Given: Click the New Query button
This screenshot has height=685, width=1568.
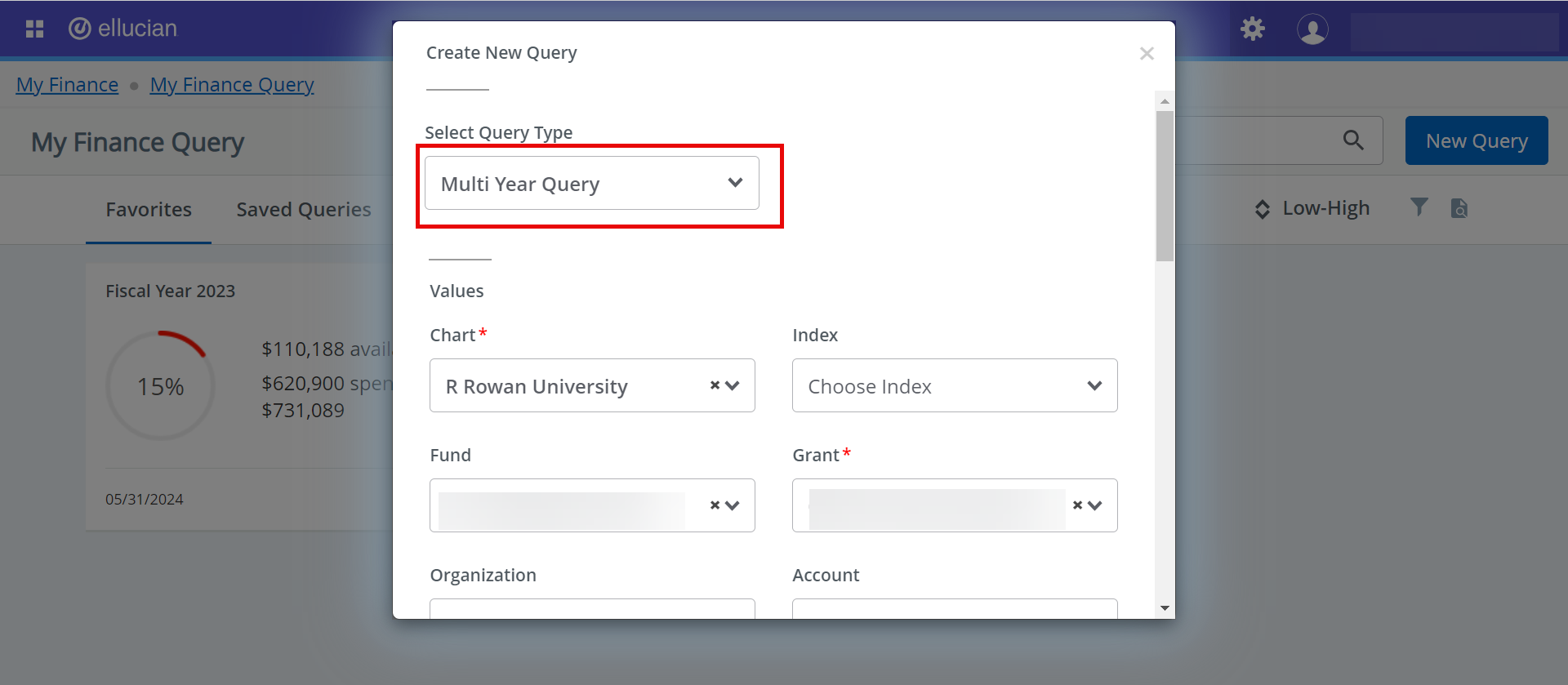Looking at the screenshot, I should point(1477,140).
